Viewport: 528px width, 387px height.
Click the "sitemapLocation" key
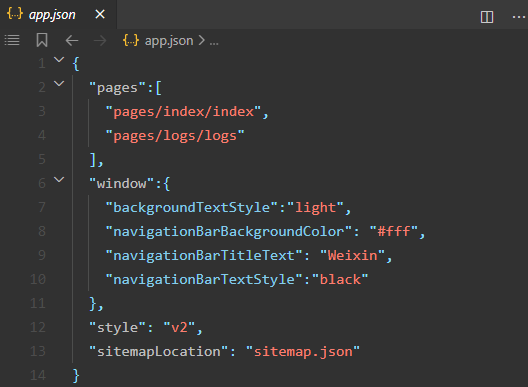click(x=159, y=351)
